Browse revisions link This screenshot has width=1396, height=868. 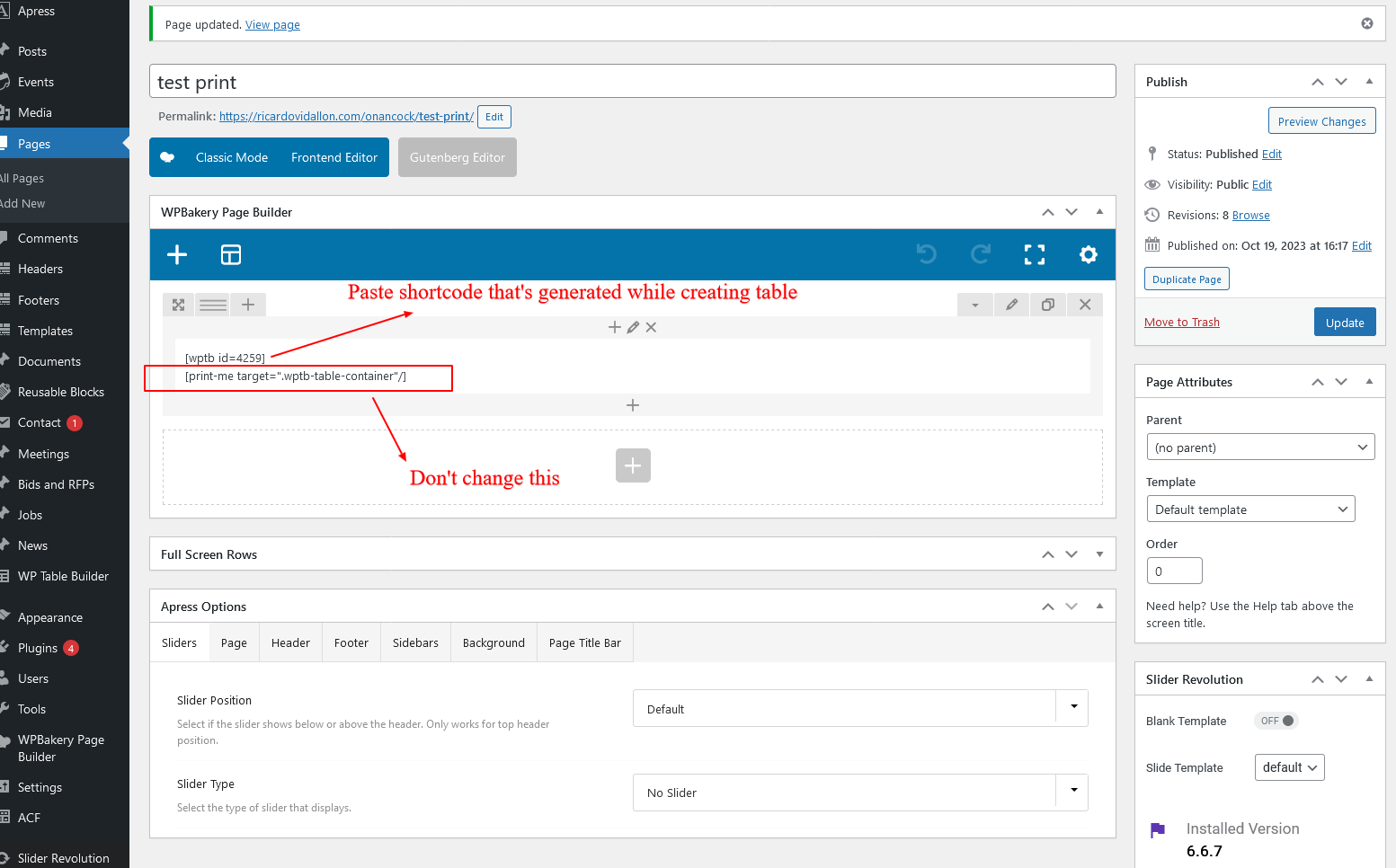coord(1251,216)
